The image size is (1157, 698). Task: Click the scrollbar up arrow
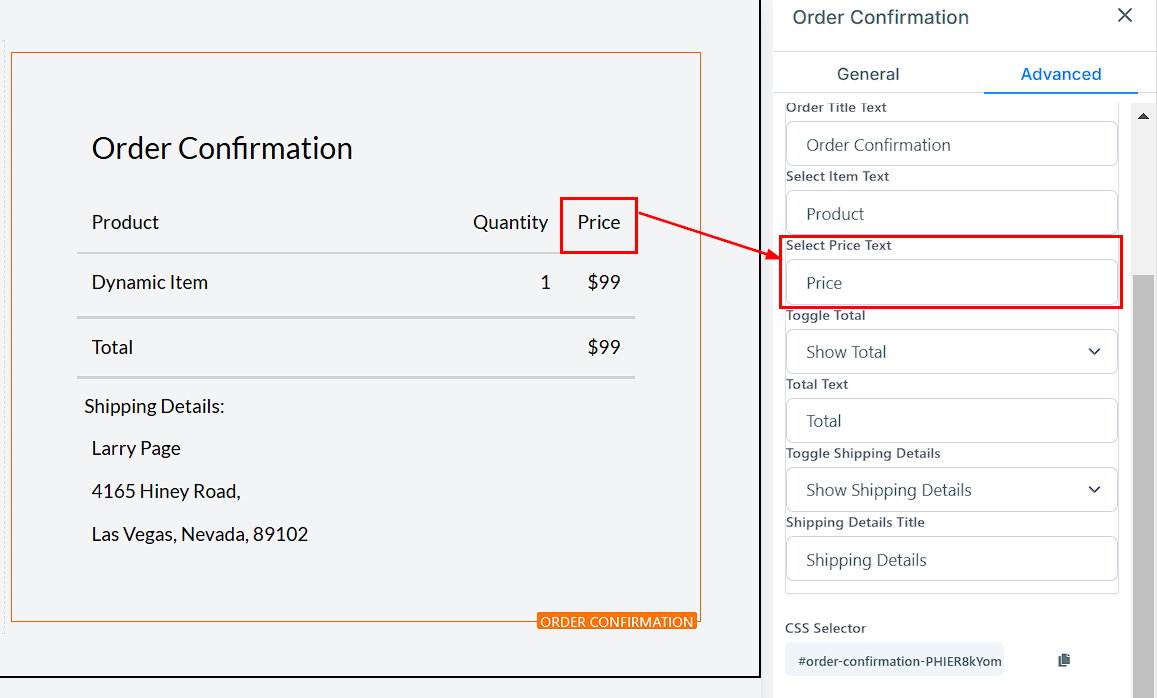(1144, 116)
